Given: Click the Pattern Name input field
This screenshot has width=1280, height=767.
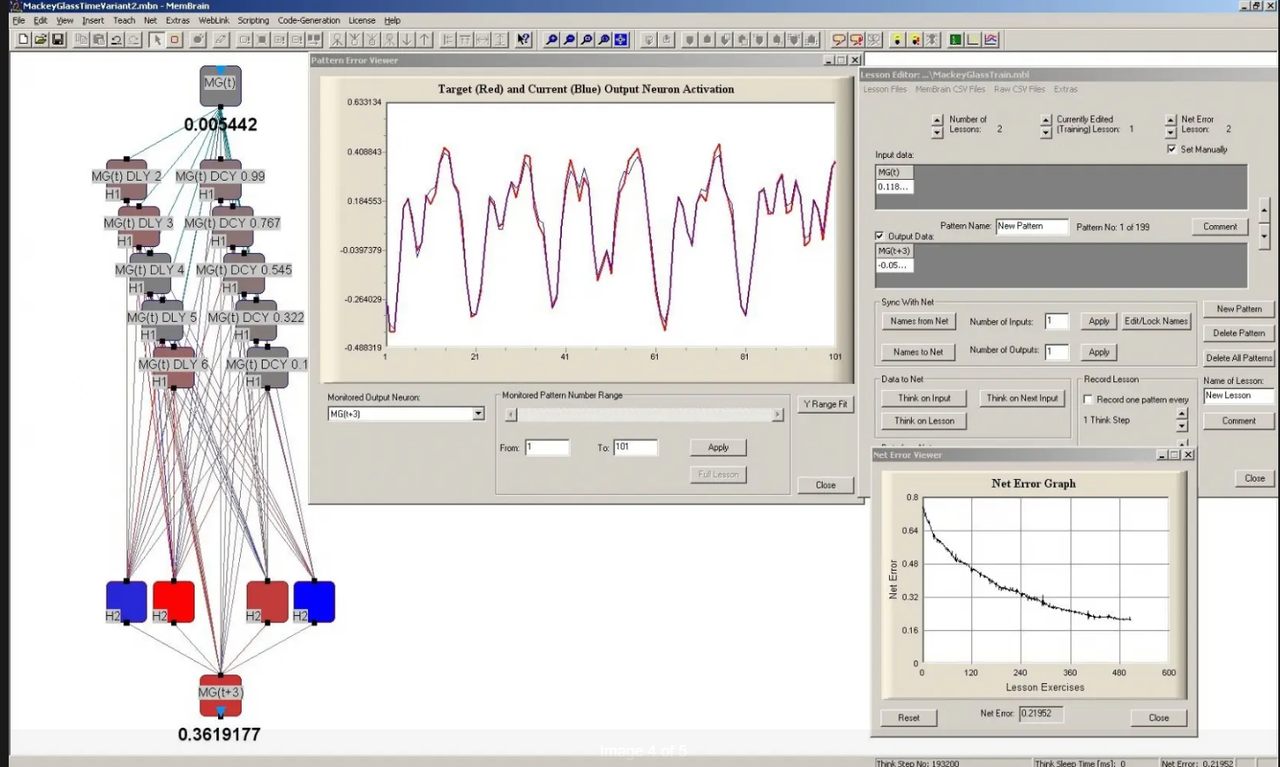Looking at the screenshot, I should [1032, 226].
